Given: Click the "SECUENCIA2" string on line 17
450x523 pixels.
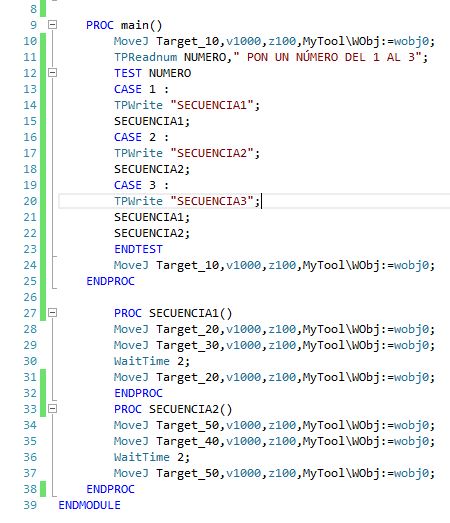Looking at the screenshot, I should (212, 153).
